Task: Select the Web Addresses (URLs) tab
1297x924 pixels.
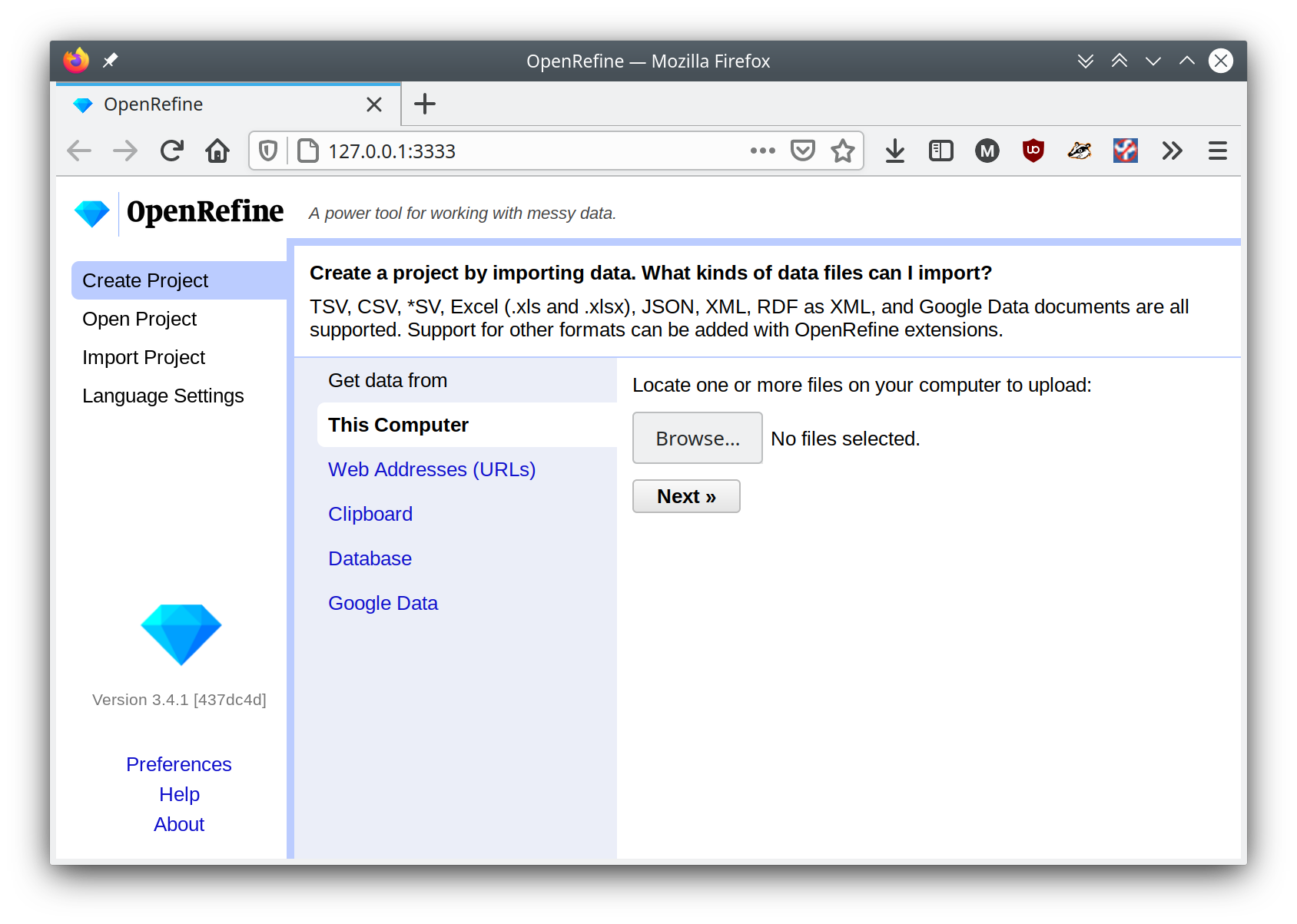Action: pyautogui.click(x=432, y=469)
